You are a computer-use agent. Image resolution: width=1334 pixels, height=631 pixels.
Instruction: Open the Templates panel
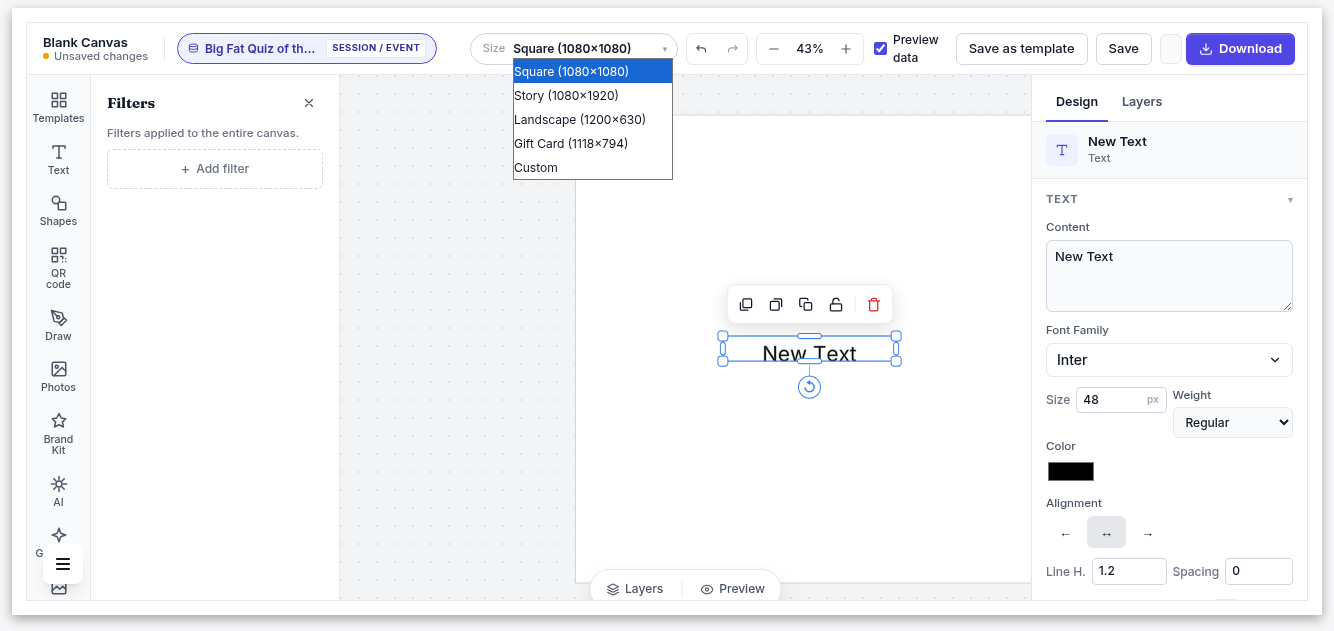point(58,108)
